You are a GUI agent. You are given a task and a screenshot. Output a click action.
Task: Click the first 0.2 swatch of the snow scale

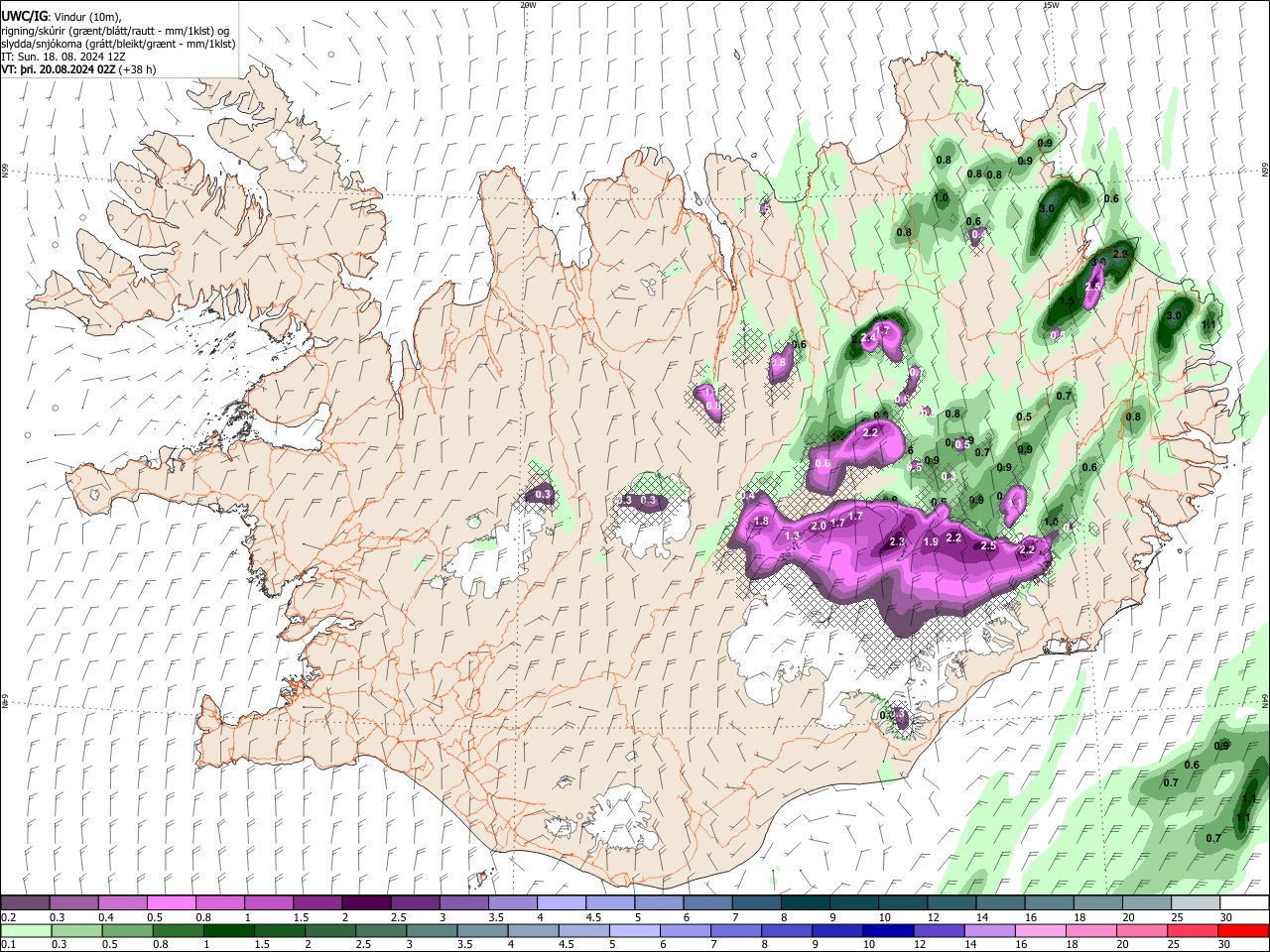[25, 903]
